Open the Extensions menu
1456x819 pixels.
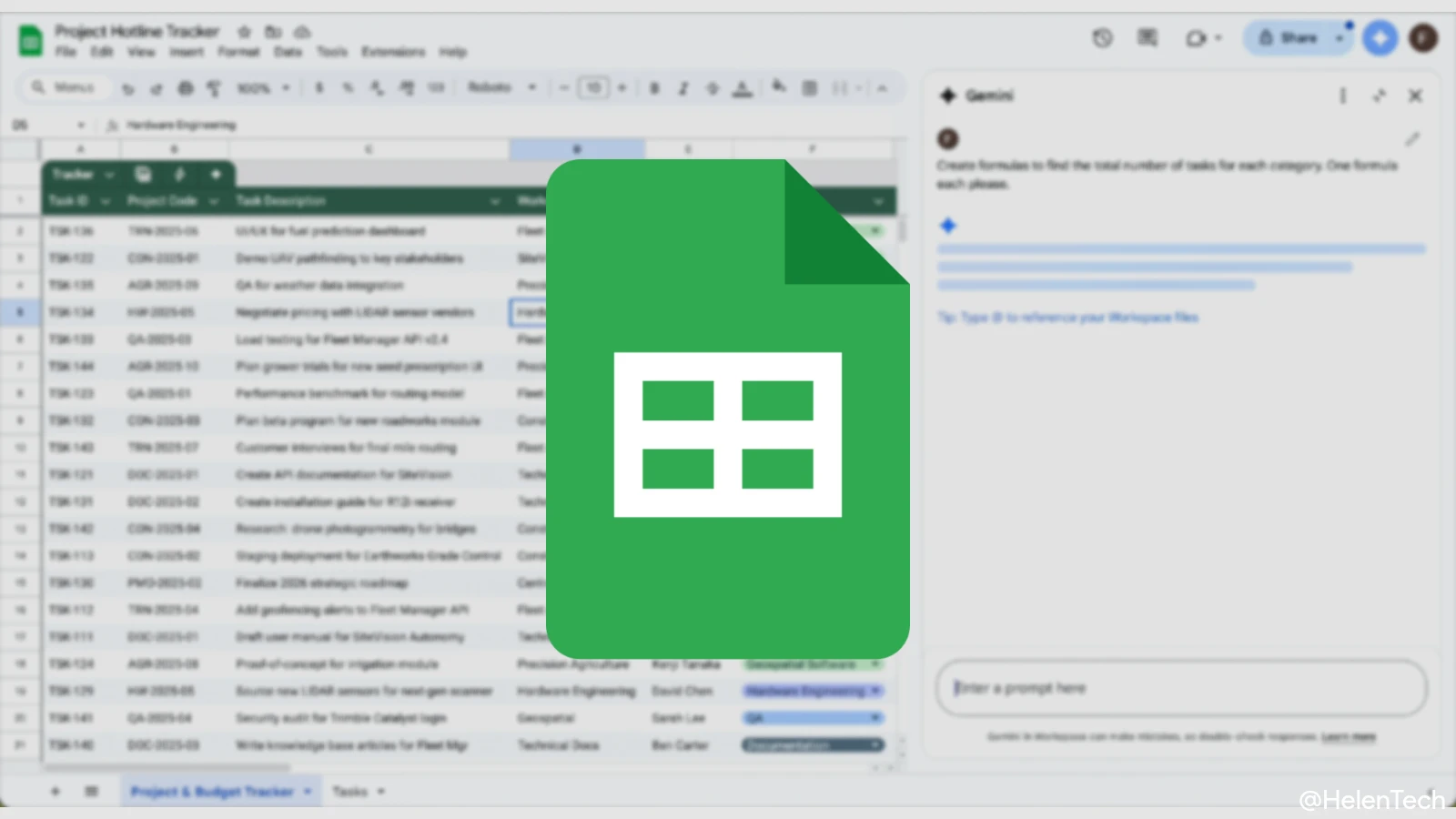click(393, 52)
